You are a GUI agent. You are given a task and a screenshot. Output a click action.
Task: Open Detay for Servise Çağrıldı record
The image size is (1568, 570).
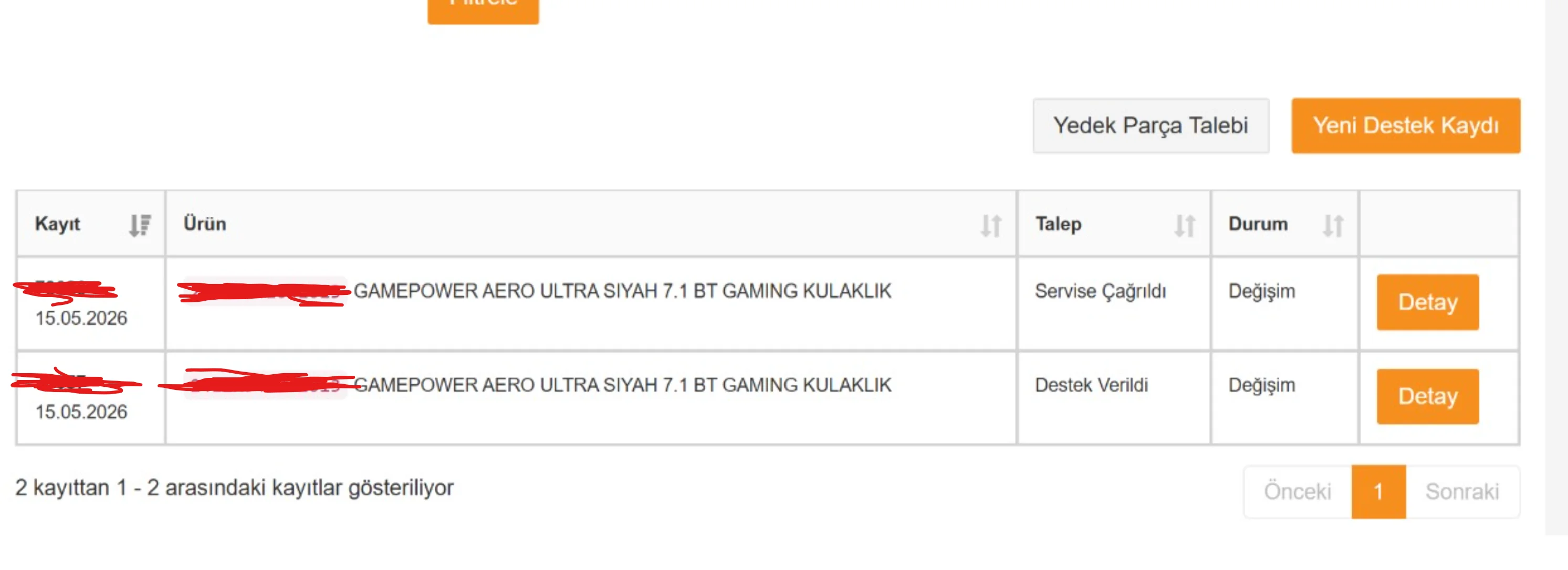pyautogui.click(x=1427, y=302)
